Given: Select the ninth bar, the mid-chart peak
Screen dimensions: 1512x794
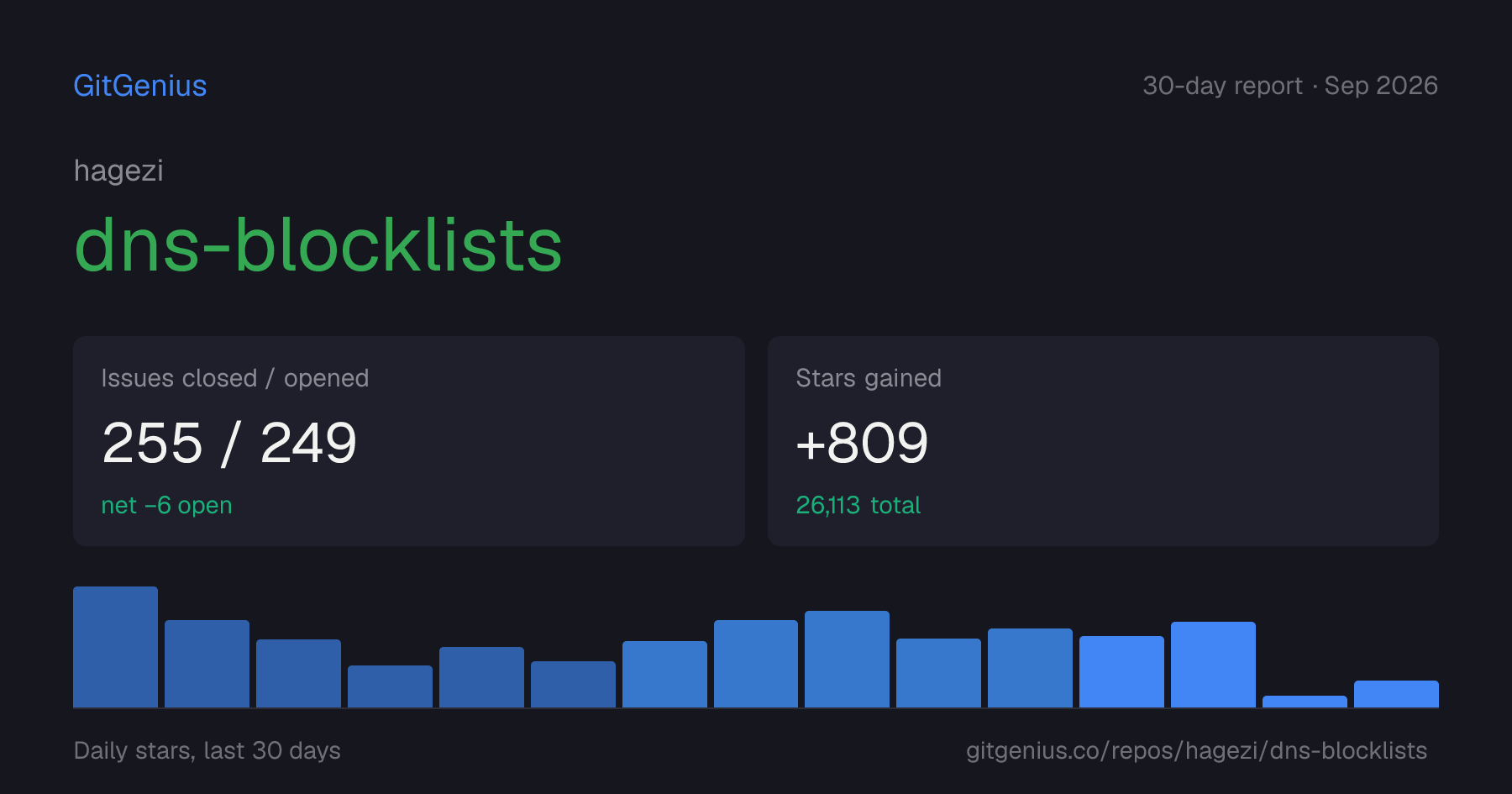Looking at the screenshot, I should (x=847, y=659).
